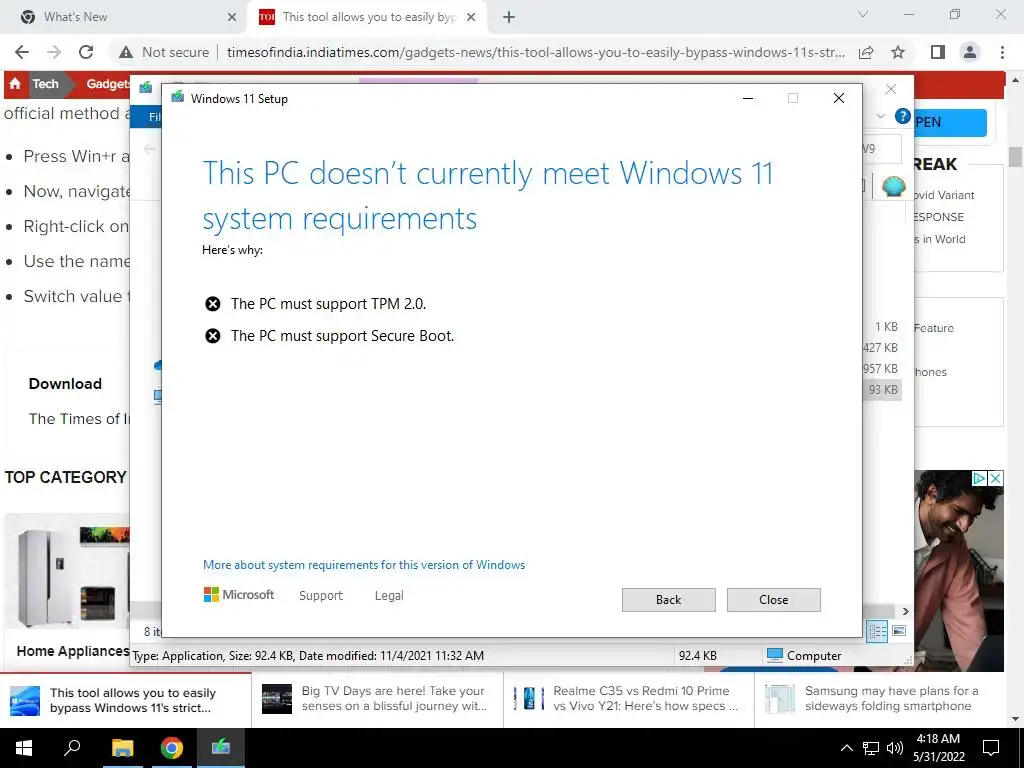Click Back in Windows 11 Setup

[668, 600]
